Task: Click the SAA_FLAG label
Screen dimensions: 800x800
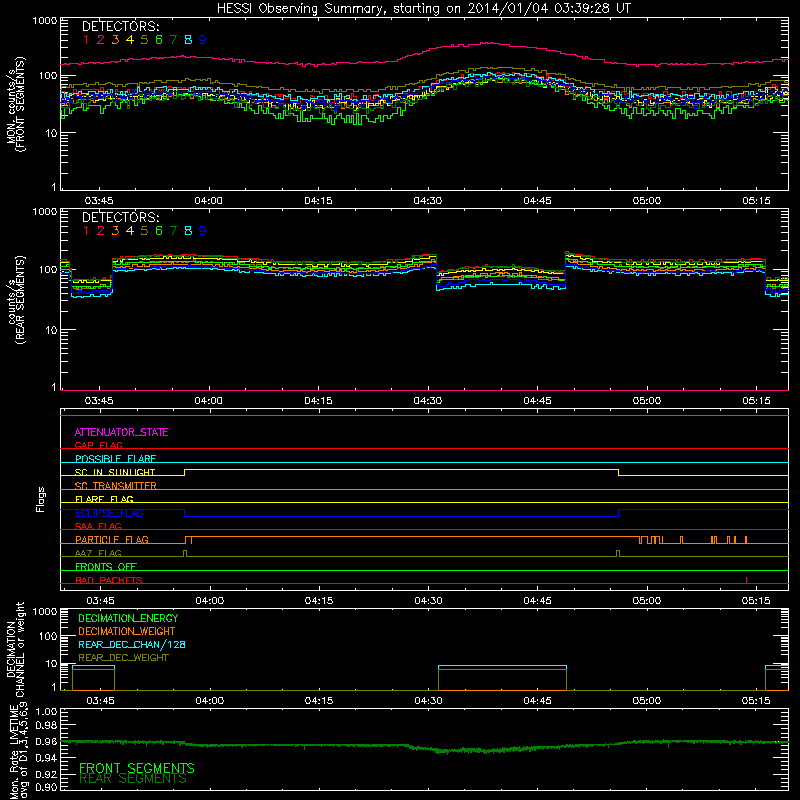Action: [x=98, y=526]
